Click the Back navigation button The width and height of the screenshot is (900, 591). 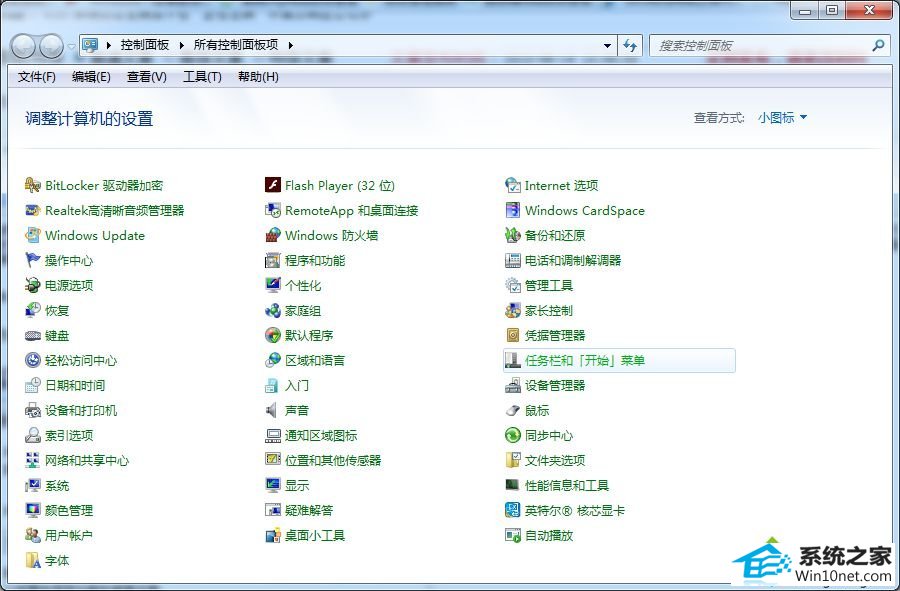[24, 46]
